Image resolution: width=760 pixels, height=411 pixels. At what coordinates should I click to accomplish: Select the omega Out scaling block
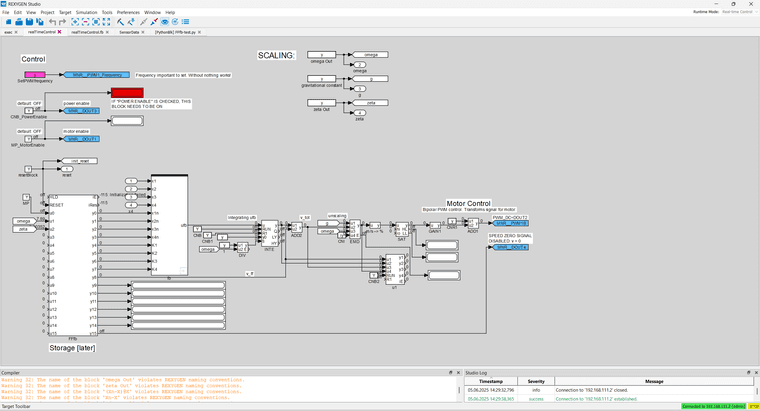(x=321, y=55)
